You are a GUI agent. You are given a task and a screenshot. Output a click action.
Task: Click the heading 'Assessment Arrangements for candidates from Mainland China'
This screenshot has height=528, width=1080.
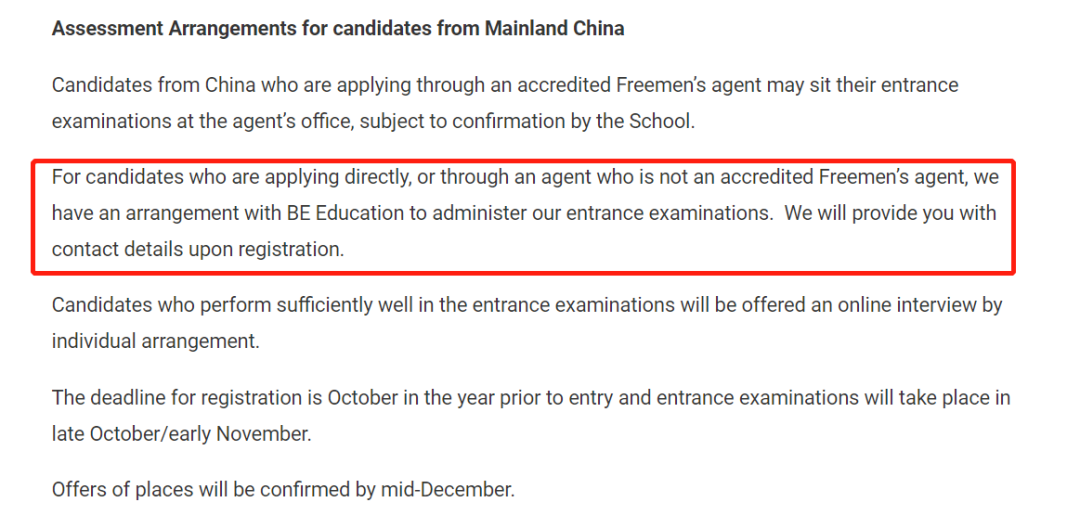338,29
